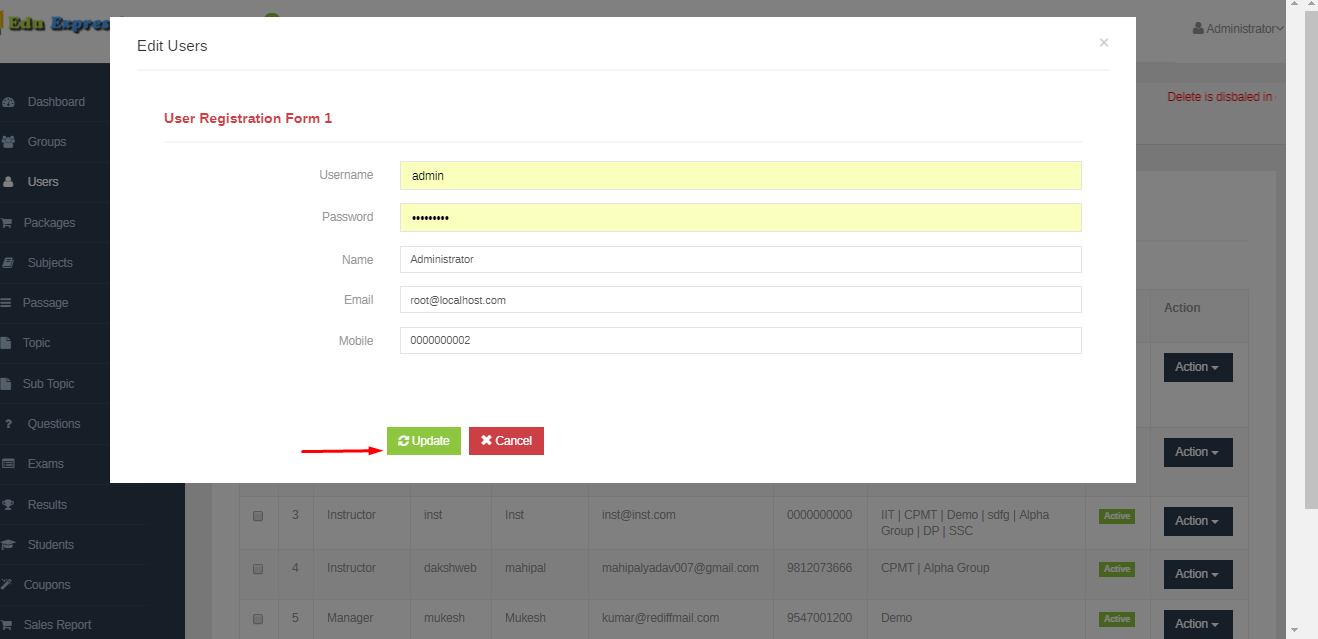Open the second Action dropdown in table
The image size is (1318, 639).
tap(1198, 452)
